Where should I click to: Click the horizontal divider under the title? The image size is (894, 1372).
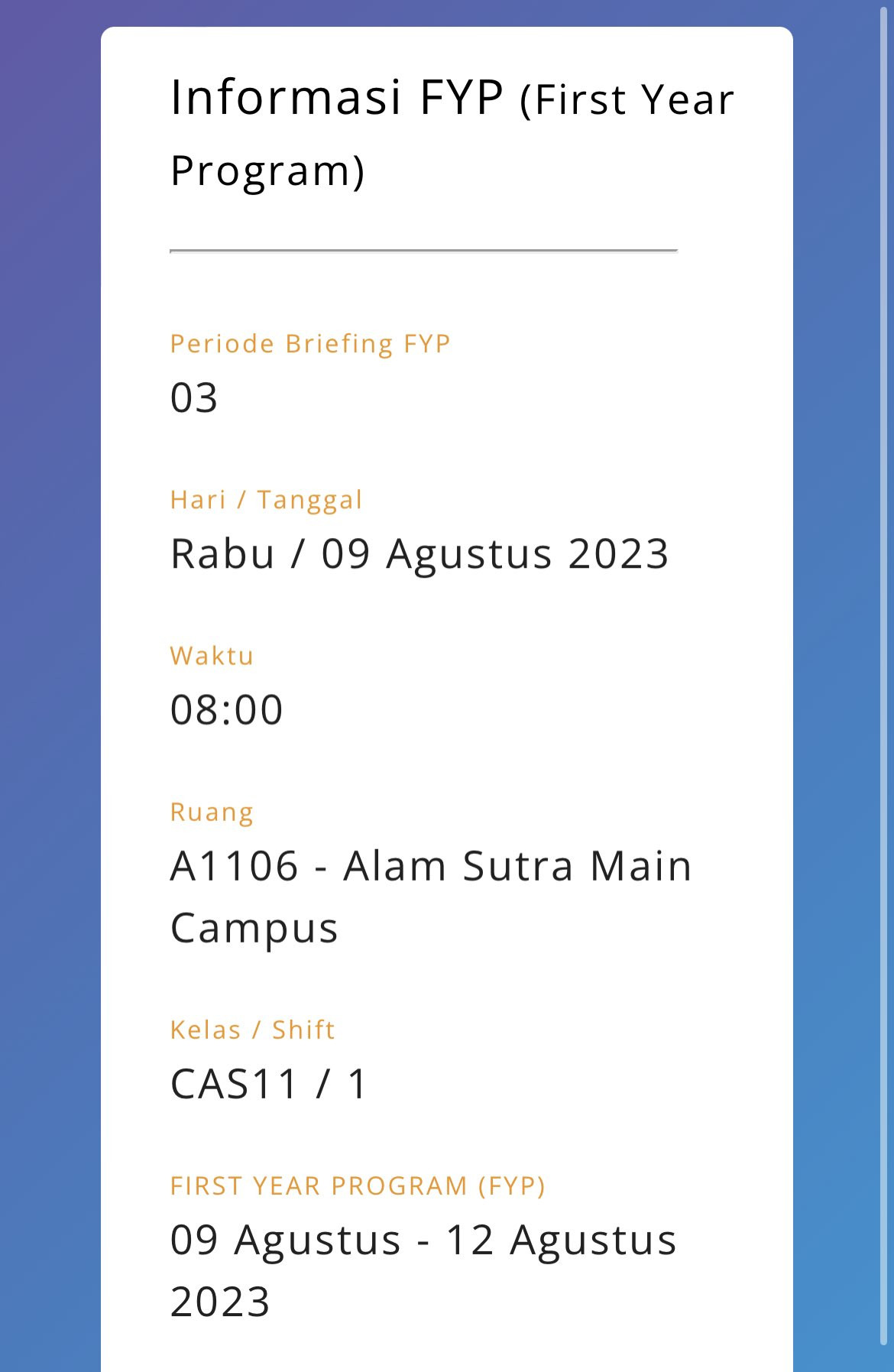point(424,250)
